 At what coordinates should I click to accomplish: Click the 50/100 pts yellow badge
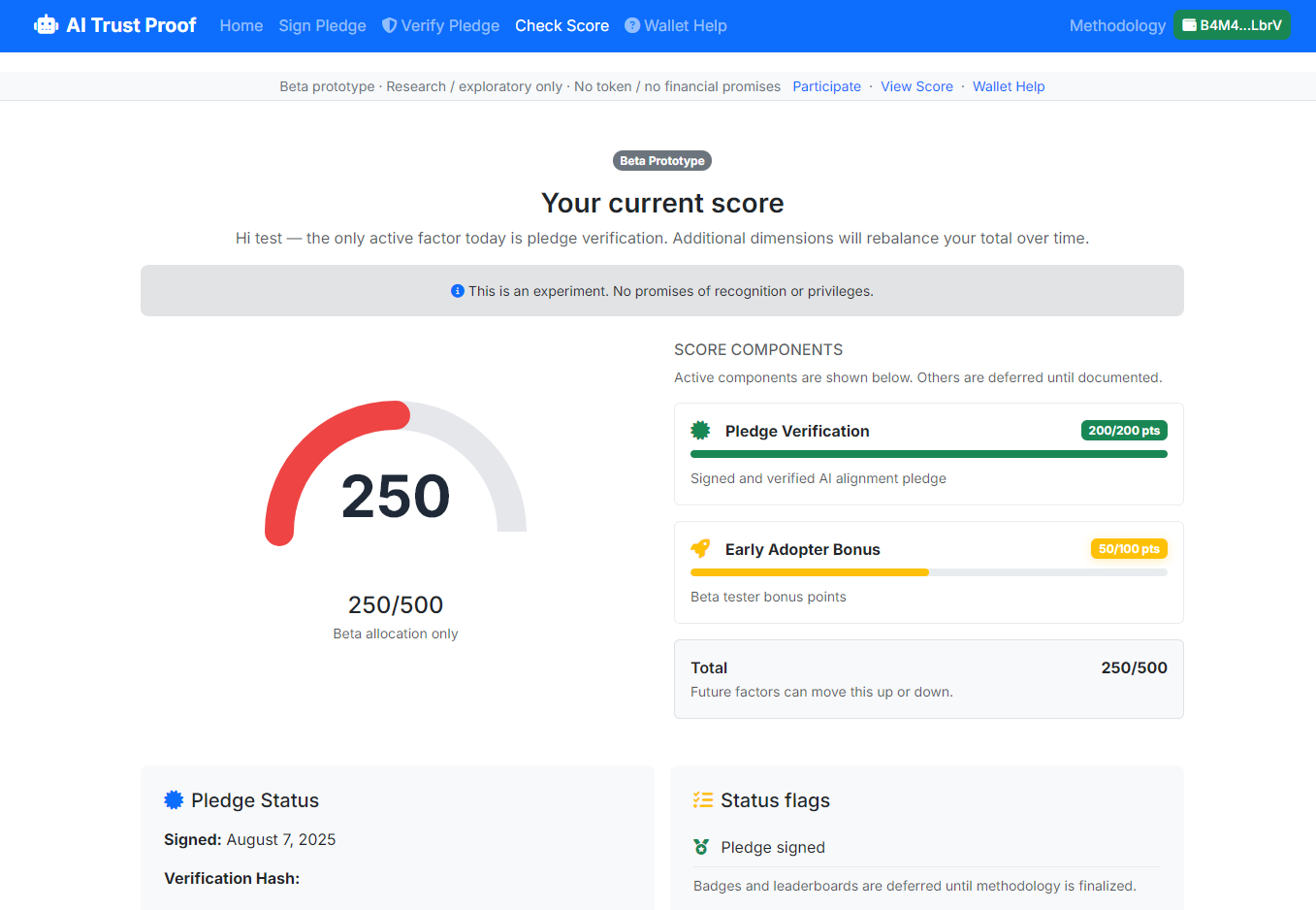click(x=1129, y=549)
